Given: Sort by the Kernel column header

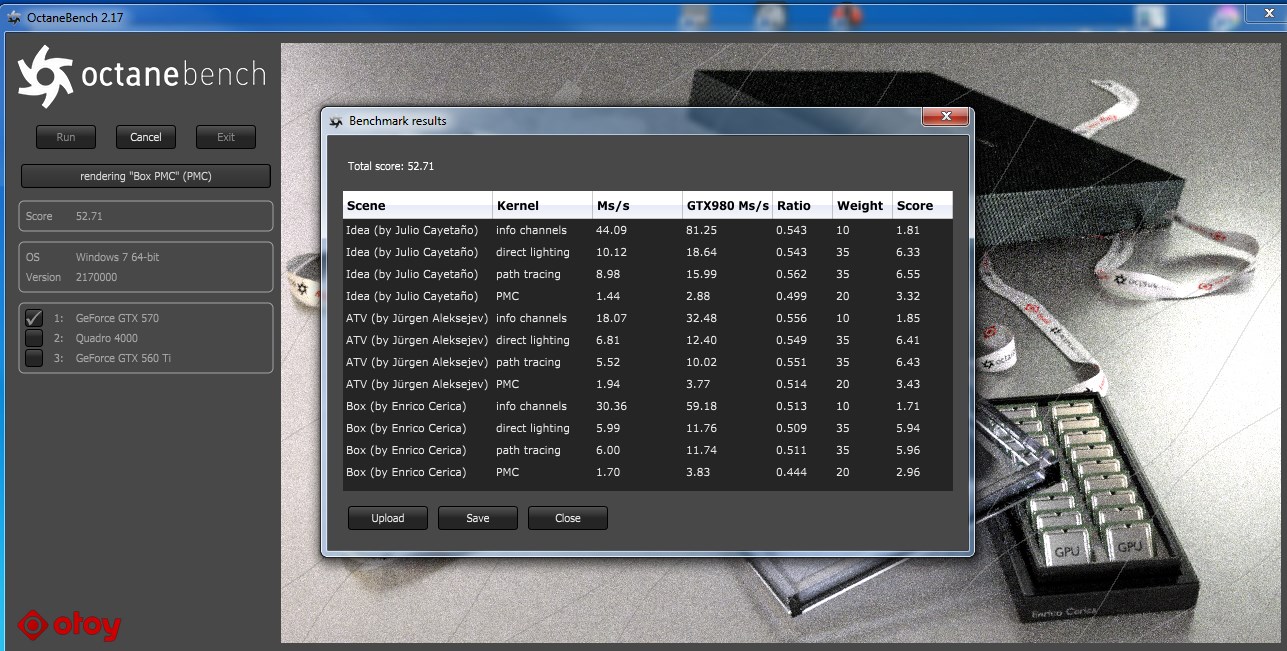Looking at the screenshot, I should point(541,205).
